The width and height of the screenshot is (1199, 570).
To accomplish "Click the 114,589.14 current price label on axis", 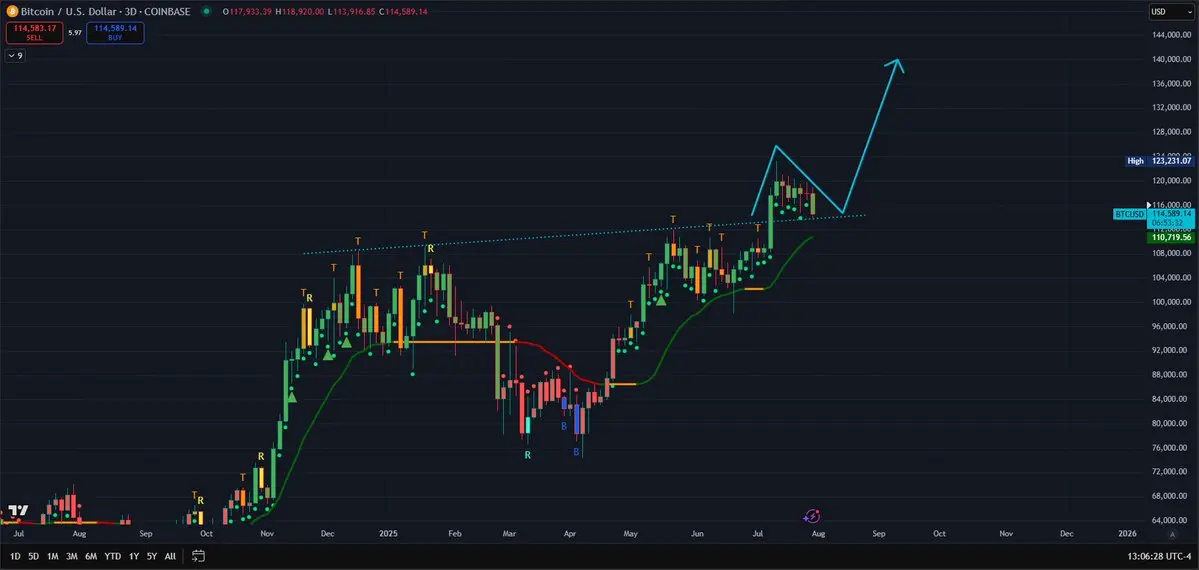I will tap(1170, 215).
